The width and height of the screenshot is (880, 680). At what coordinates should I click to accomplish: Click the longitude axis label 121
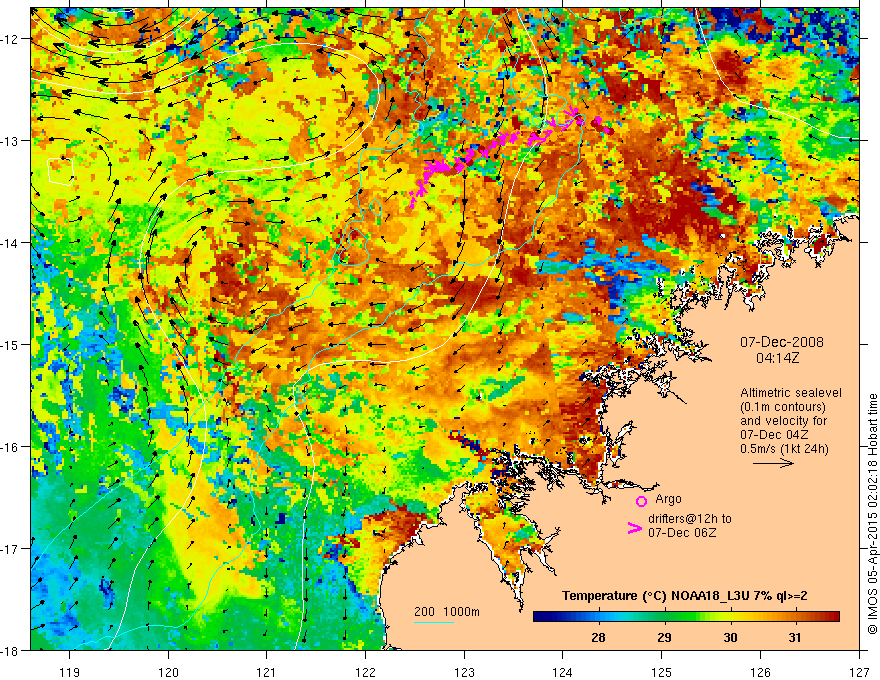[x=267, y=672]
